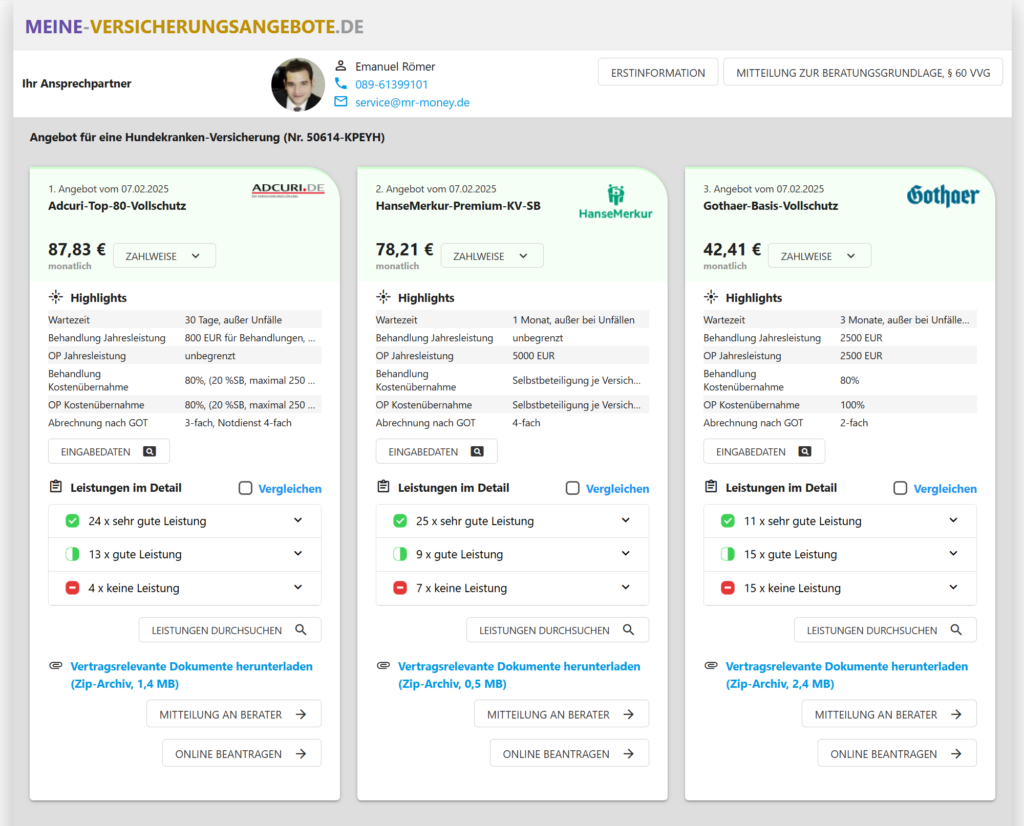The width and height of the screenshot is (1024, 826).
Task: Open Zahlweise dropdown for the 87,83 € offer
Action: (x=164, y=256)
